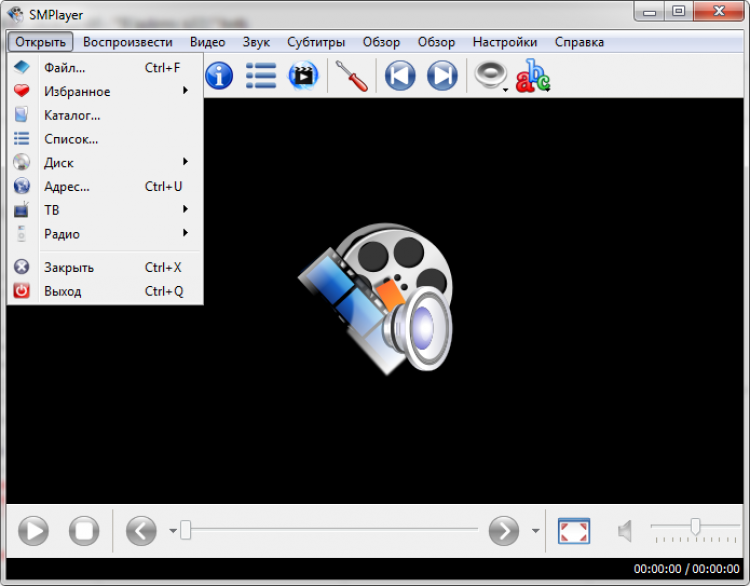
Task: Click the television icon beside ТВ
Action: click(x=22, y=210)
